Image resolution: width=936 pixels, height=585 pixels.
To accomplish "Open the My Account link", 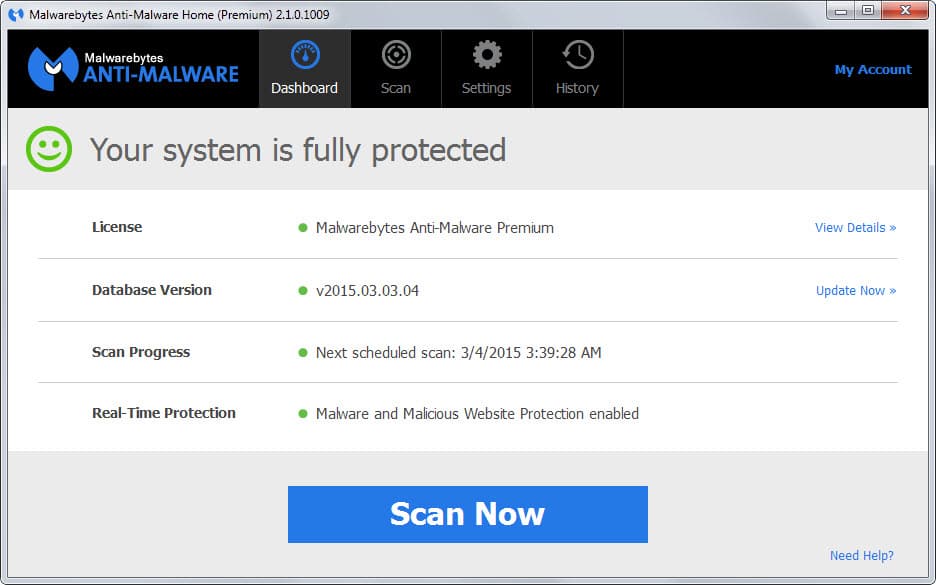I will (x=873, y=70).
